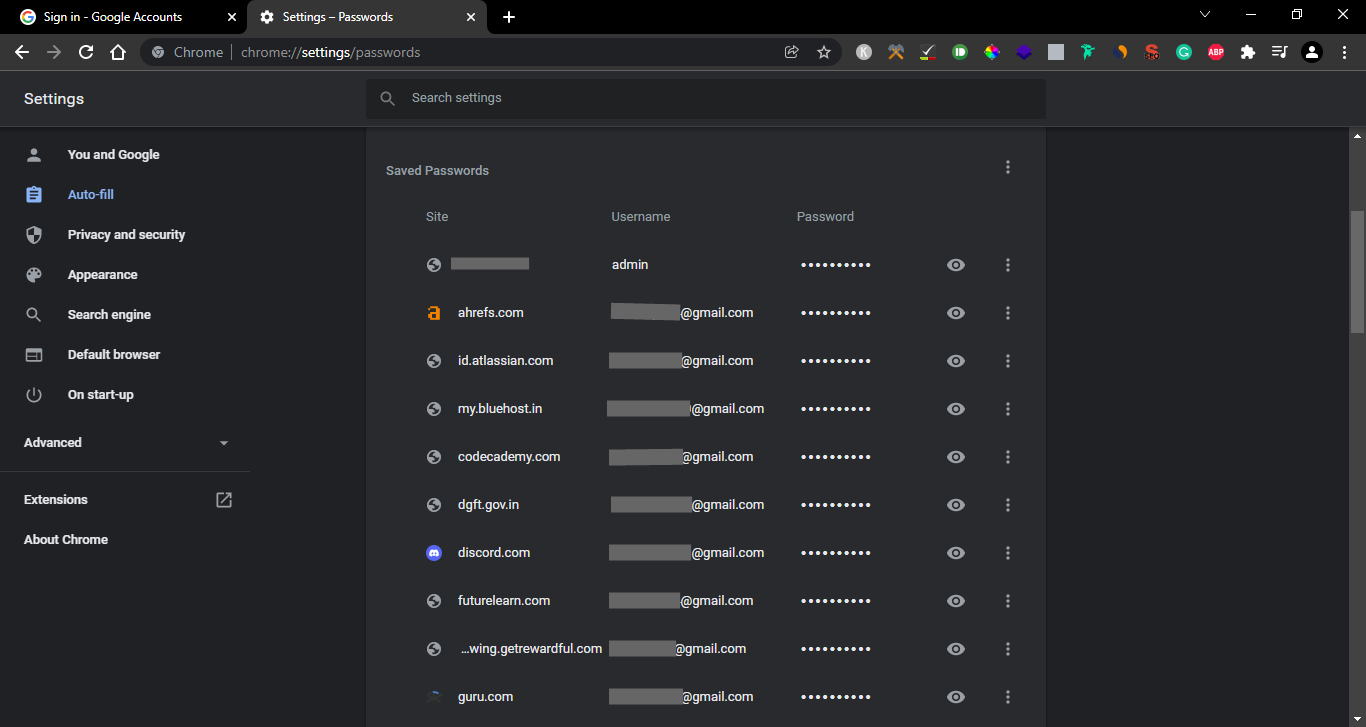The image size is (1366, 727).
Task: Share this page icon in address bar
Action: (792, 52)
